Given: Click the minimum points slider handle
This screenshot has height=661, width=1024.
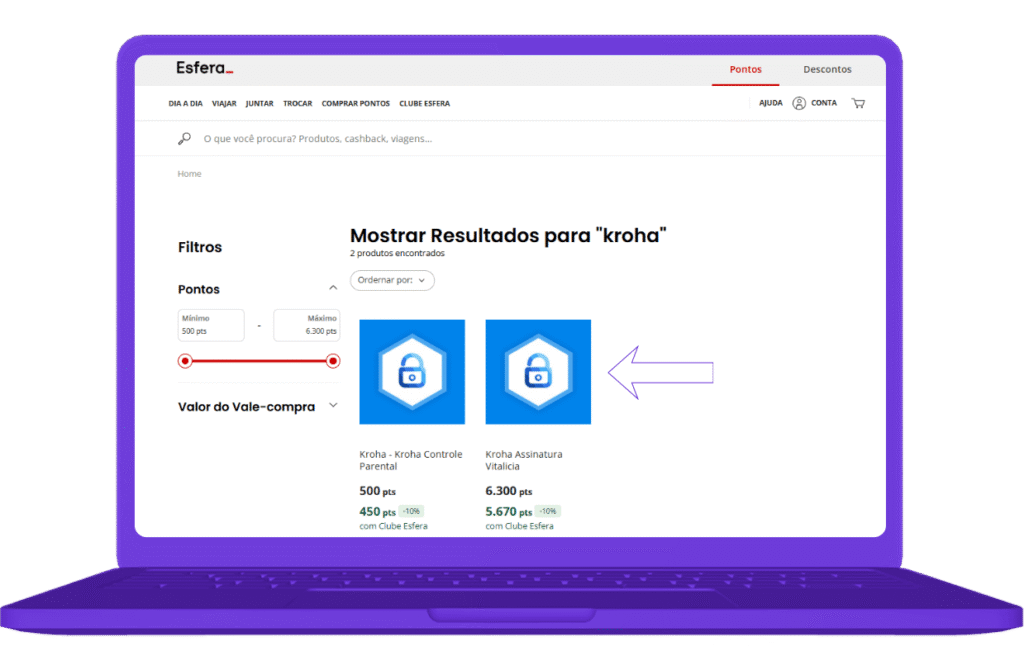Looking at the screenshot, I should [x=185, y=361].
